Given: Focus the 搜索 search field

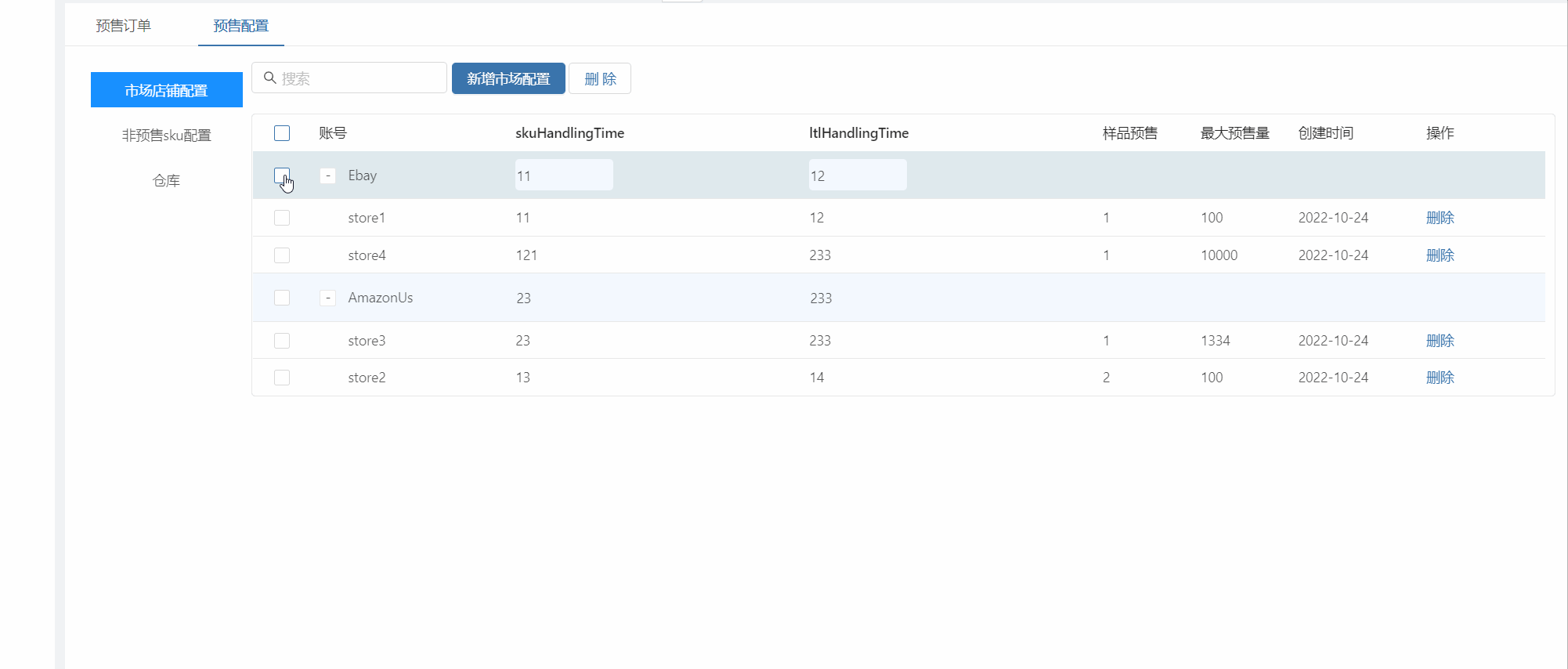Looking at the screenshot, I should [x=349, y=78].
